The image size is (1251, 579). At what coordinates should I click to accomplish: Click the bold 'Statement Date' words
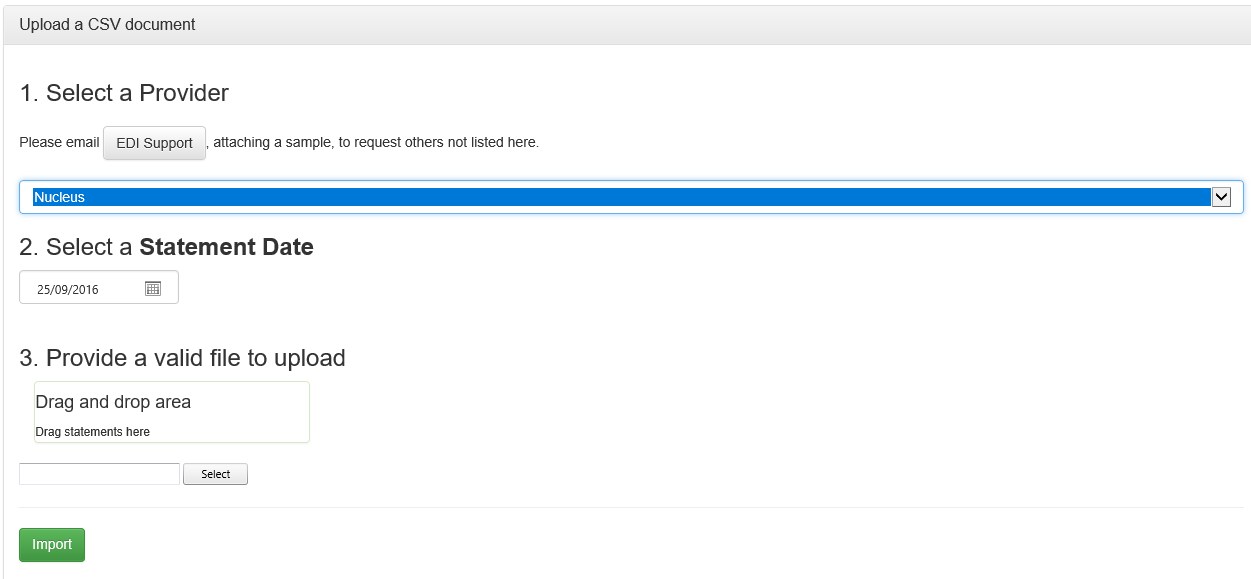coord(226,247)
